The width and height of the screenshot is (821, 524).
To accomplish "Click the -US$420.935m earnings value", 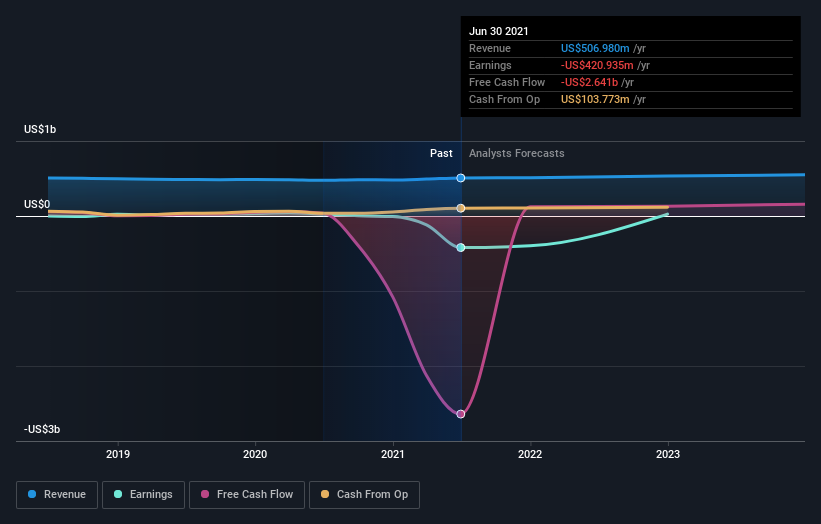I will click(x=597, y=65).
